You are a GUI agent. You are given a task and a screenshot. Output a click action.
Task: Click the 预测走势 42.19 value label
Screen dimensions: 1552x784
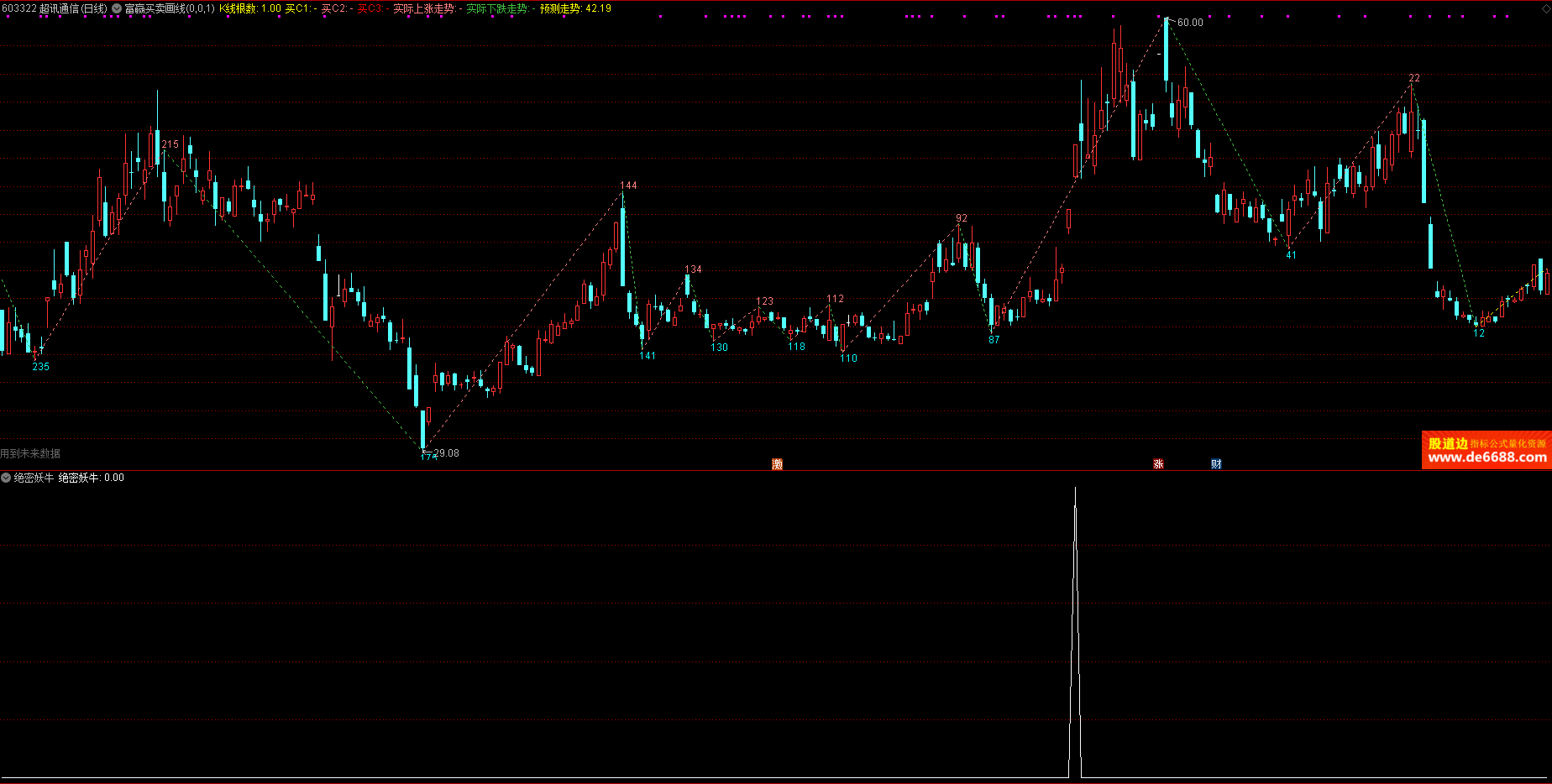coord(575,8)
